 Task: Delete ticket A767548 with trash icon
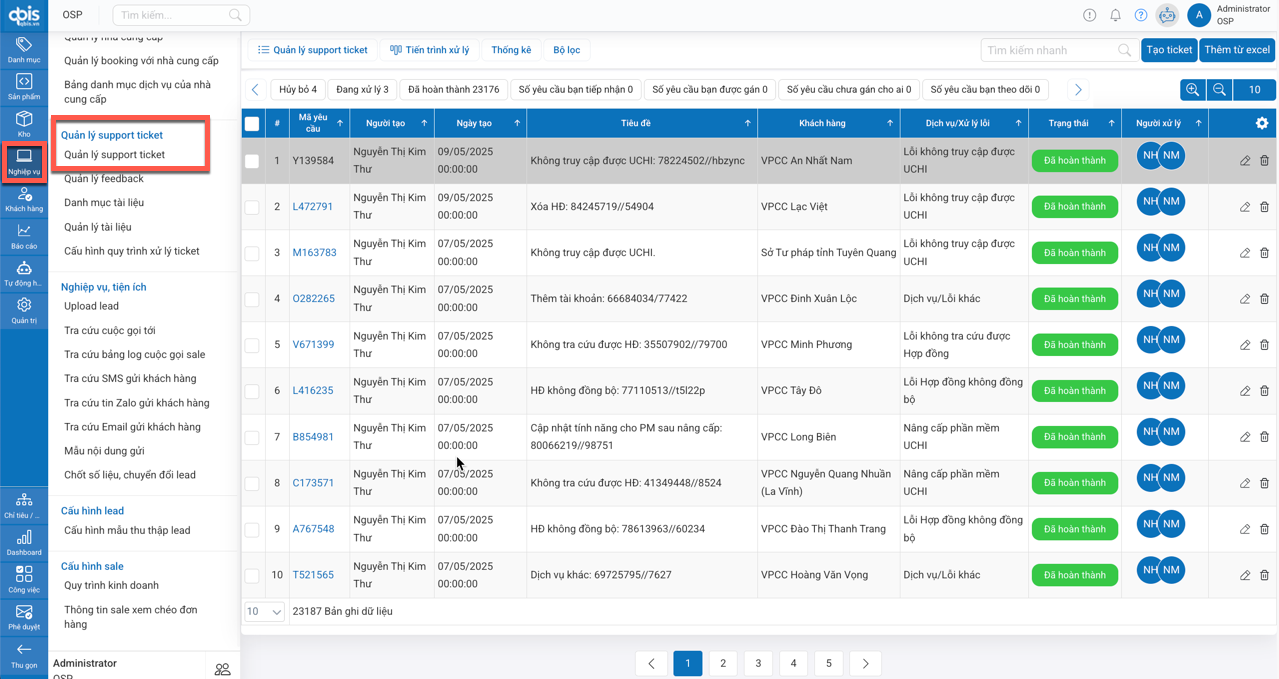click(x=1264, y=529)
